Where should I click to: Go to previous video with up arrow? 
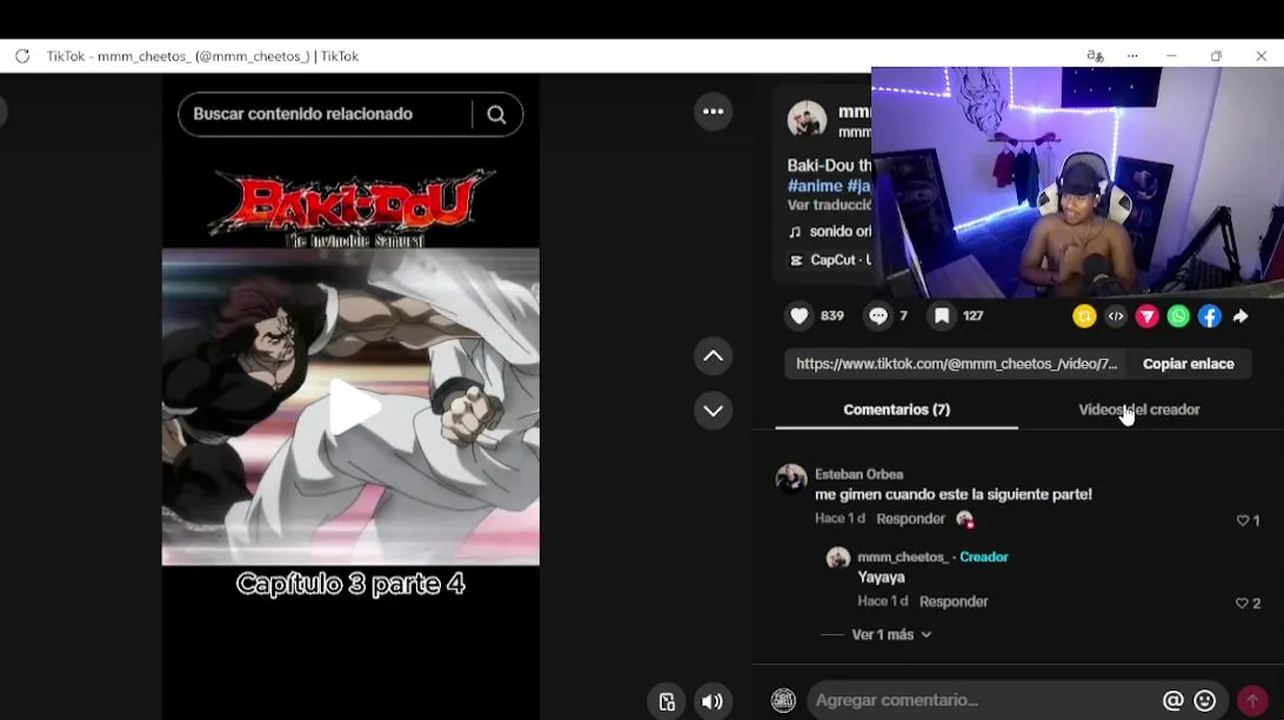click(x=713, y=356)
